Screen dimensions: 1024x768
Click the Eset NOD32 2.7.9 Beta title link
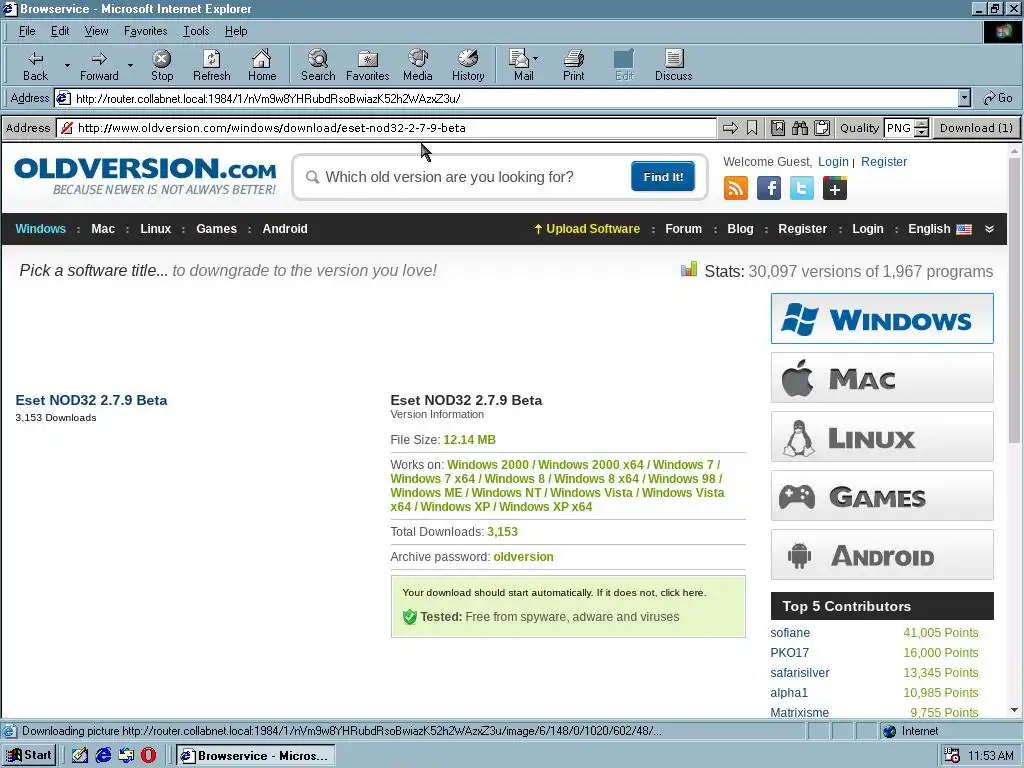[91, 400]
